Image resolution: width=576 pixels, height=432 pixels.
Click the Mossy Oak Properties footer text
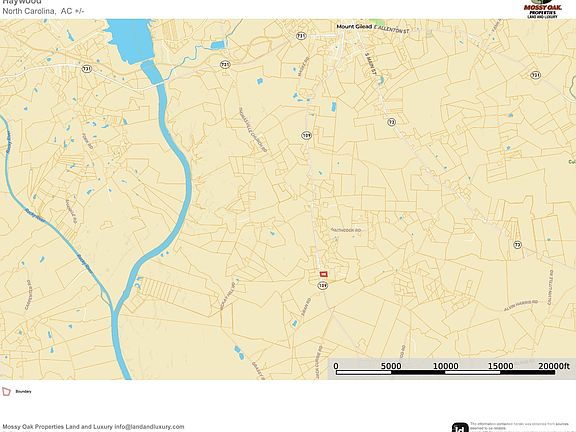point(57,426)
